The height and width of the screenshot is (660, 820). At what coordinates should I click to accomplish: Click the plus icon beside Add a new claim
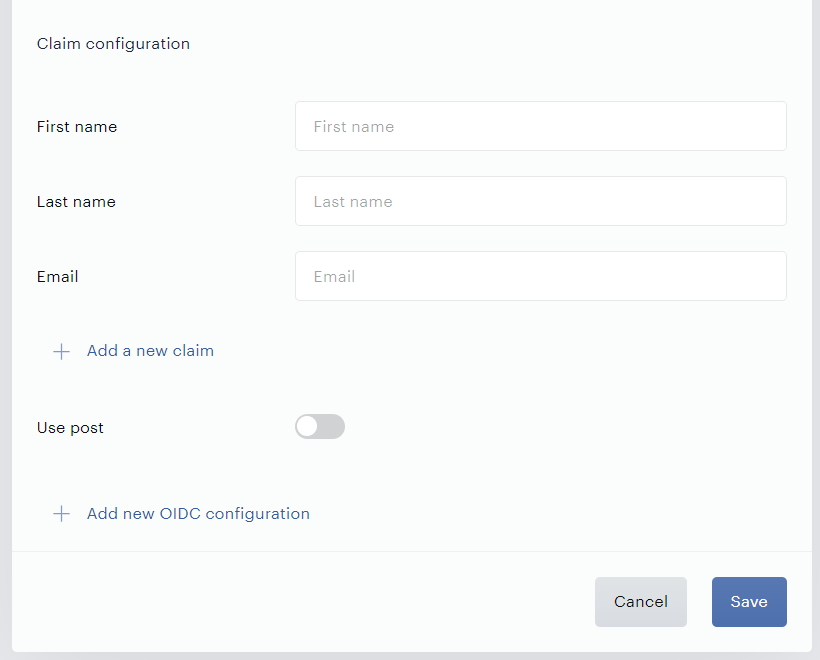click(x=61, y=351)
